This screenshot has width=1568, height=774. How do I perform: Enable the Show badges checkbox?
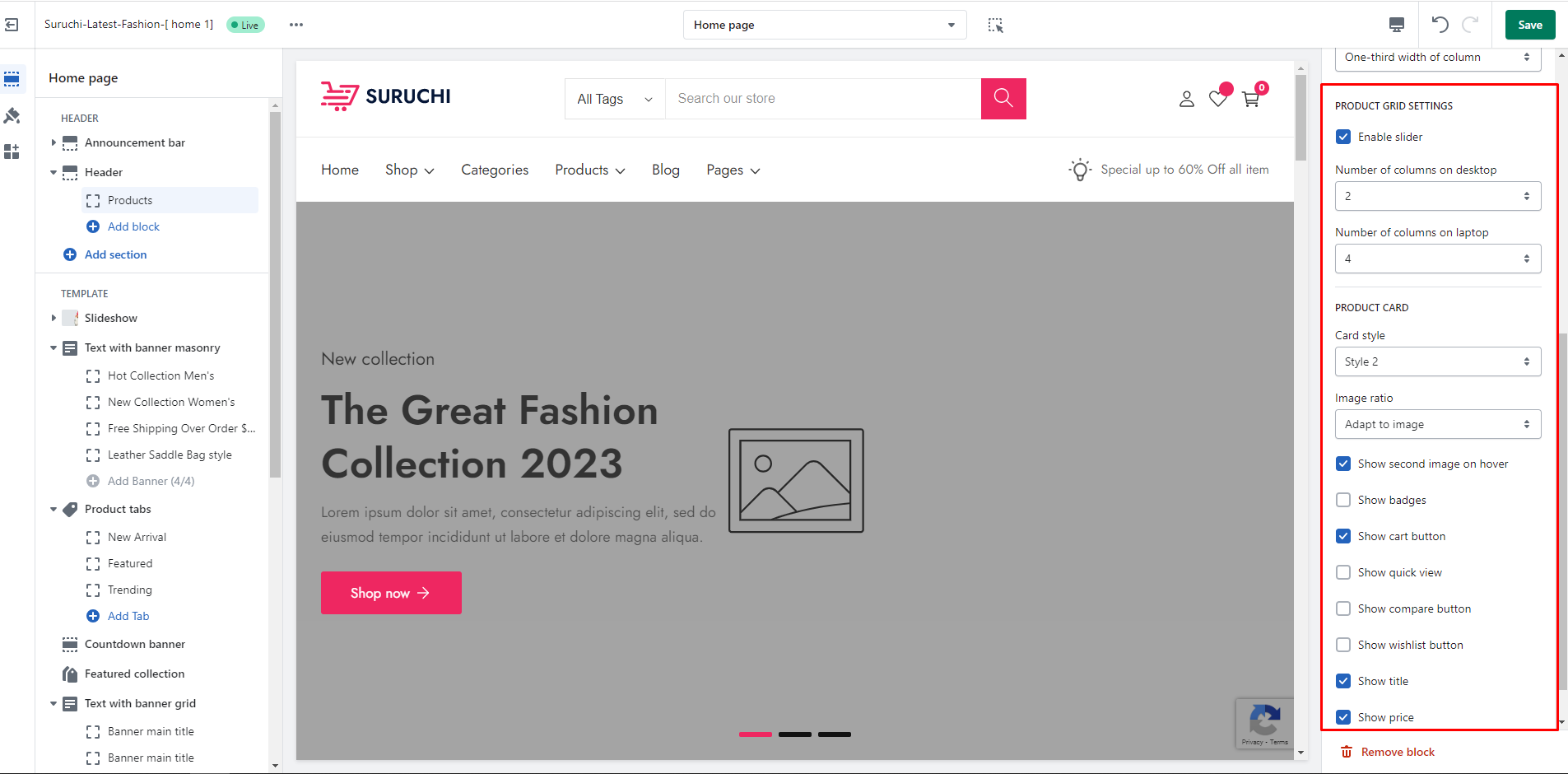point(1343,500)
